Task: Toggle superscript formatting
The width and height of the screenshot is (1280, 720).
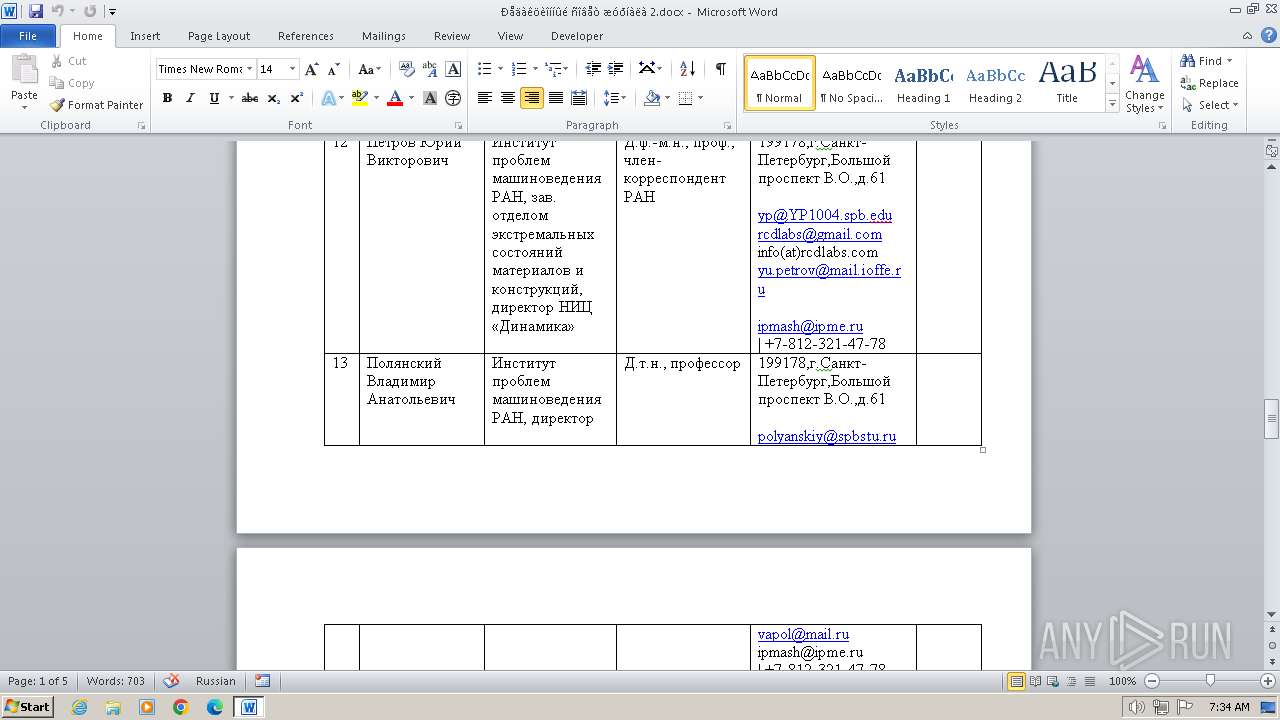Action: (x=297, y=98)
